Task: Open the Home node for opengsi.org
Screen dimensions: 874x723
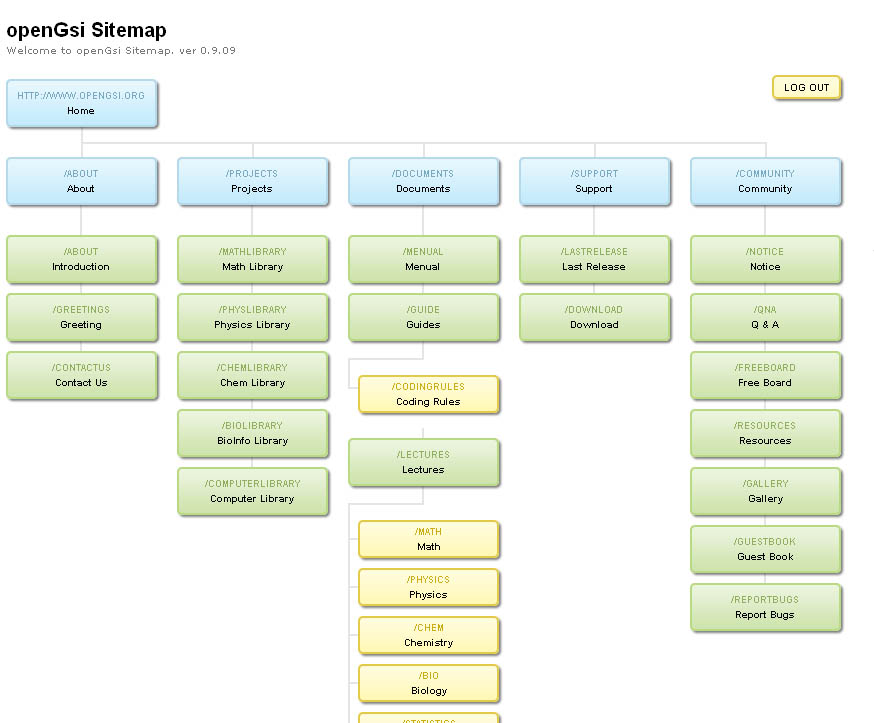Action: pos(82,103)
